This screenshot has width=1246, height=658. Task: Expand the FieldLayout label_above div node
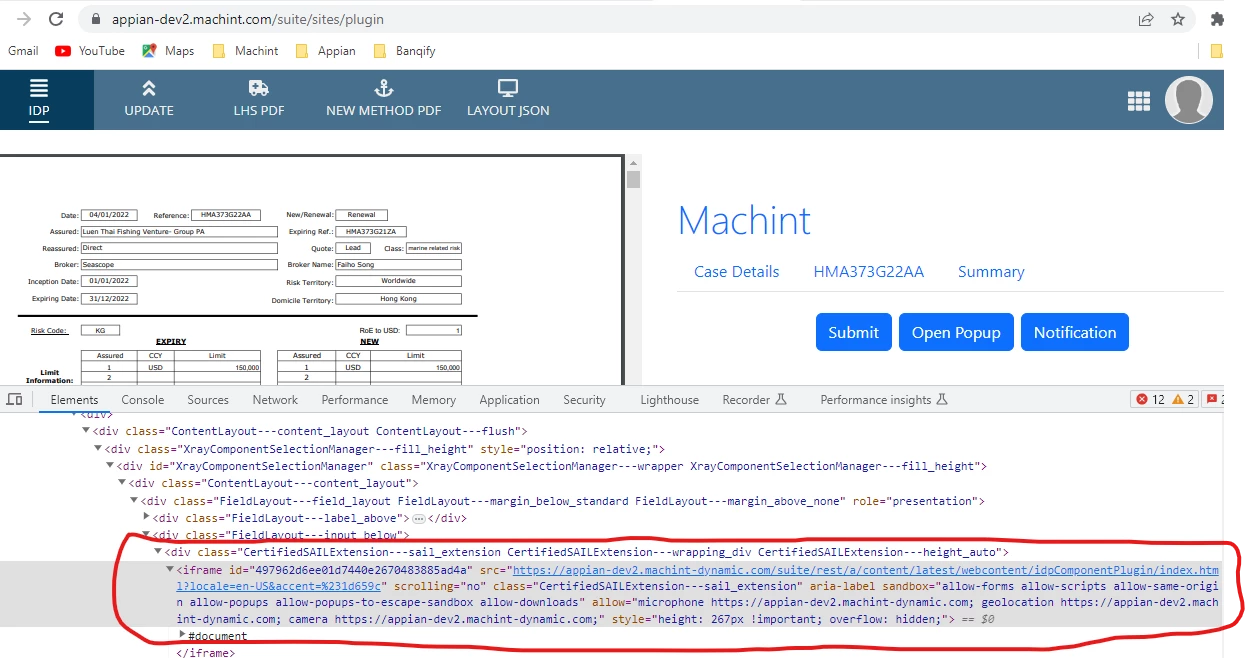pyautogui.click(x=147, y=517)
